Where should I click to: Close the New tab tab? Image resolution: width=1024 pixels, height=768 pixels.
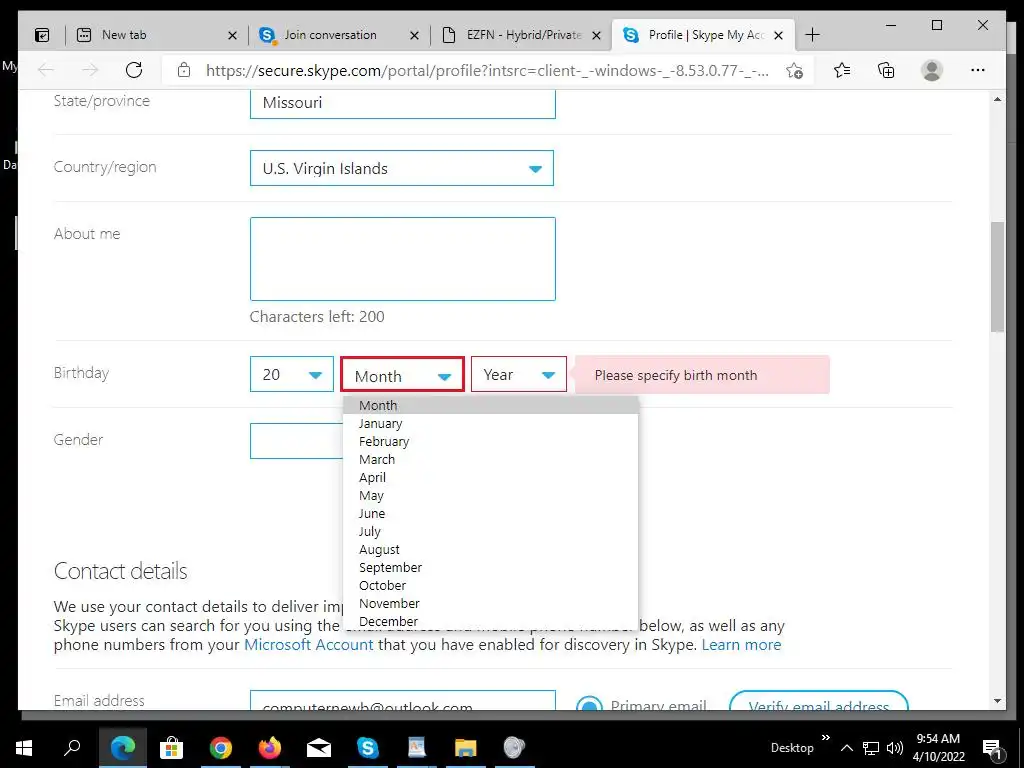pos(232,35)
